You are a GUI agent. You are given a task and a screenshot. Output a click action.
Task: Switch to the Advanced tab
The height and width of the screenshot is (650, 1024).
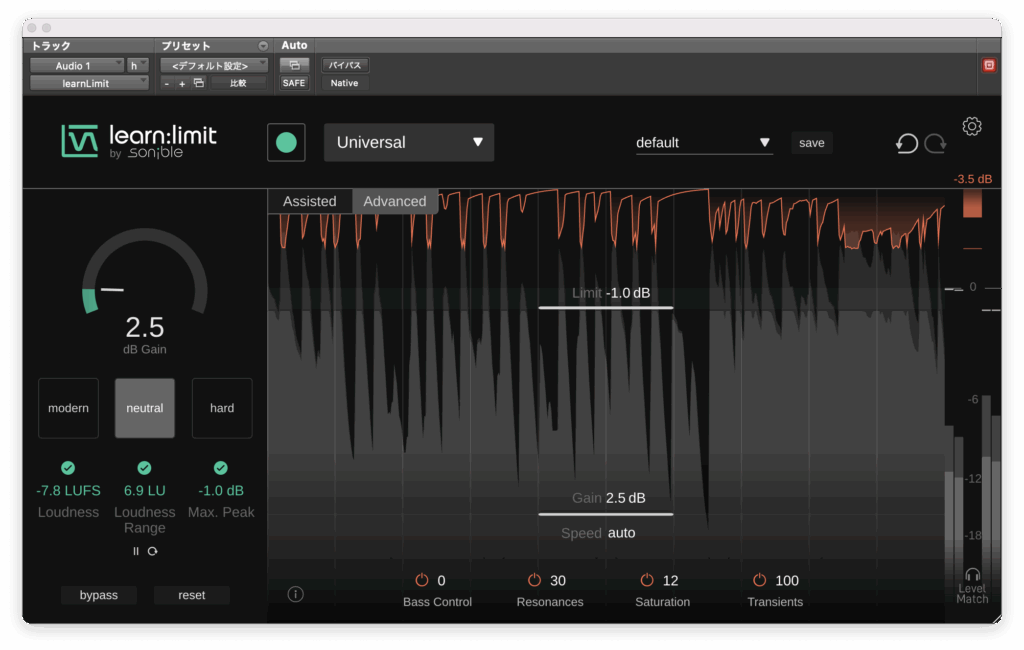coord(395,201)
